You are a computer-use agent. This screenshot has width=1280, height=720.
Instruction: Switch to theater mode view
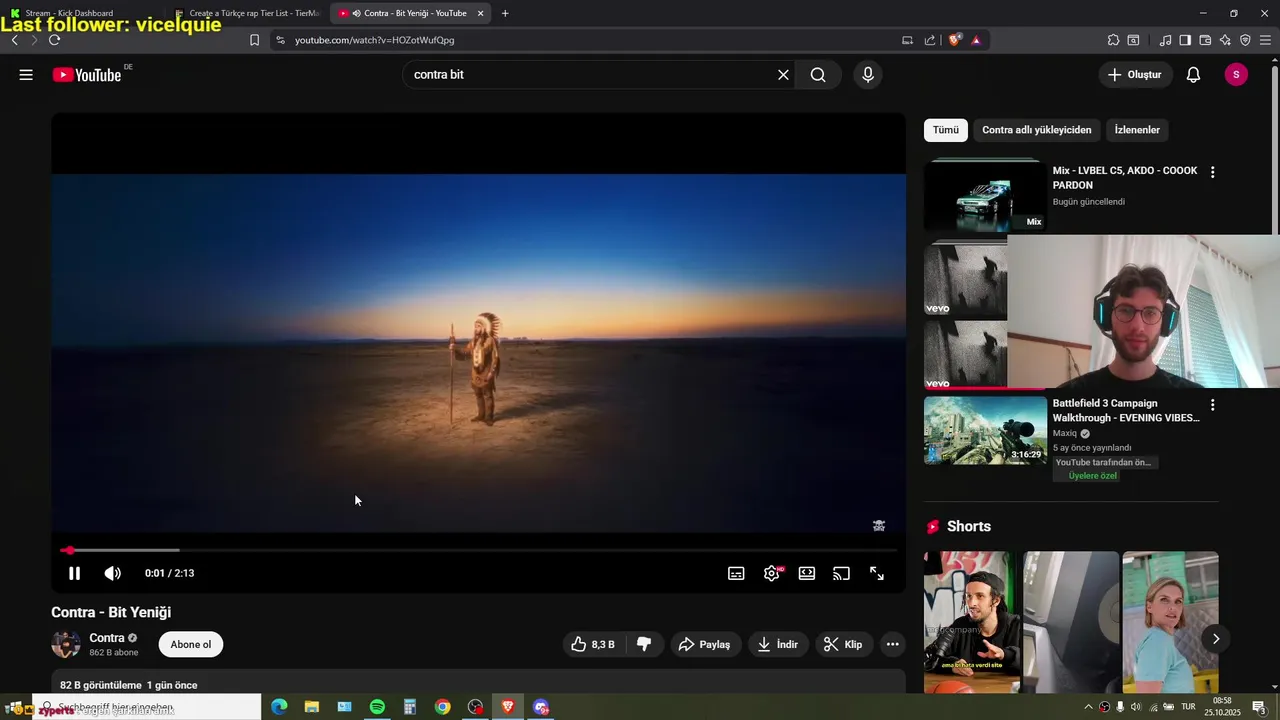coord(807,573)
